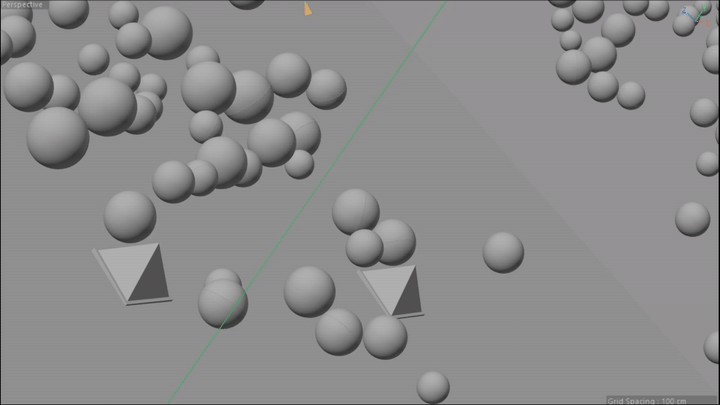Image resolution: width=720 pixels, height=405 pixels.
Task: Select the sphere crossed by the green axis line
Action: point(223,304)
